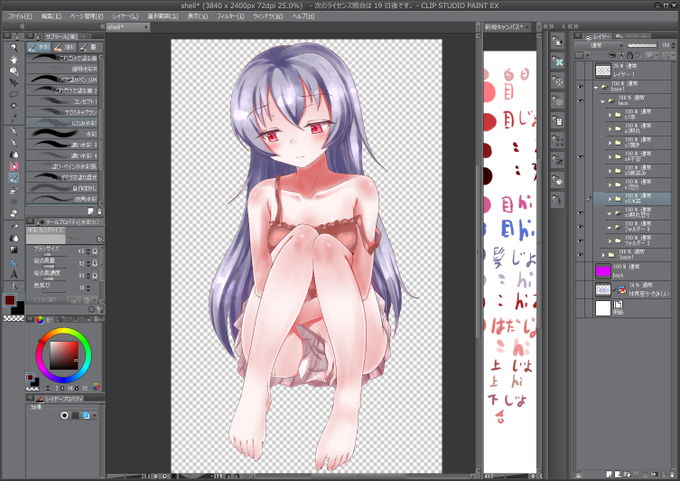Screen dimensions: 680x481
Task: Click magnifier icon in brush stroke preview
Action: (100, 239)
